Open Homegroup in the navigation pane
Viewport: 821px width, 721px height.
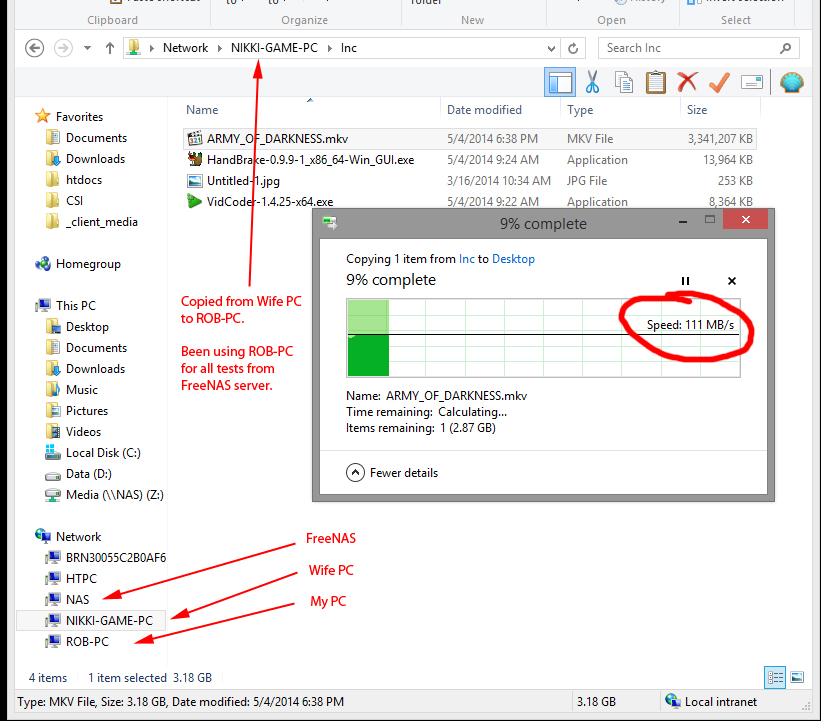coord(88,264)
